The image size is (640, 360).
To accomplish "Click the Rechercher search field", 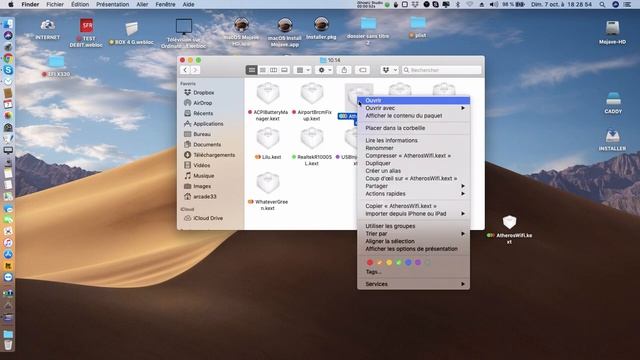I will click(x=442, y=70).
